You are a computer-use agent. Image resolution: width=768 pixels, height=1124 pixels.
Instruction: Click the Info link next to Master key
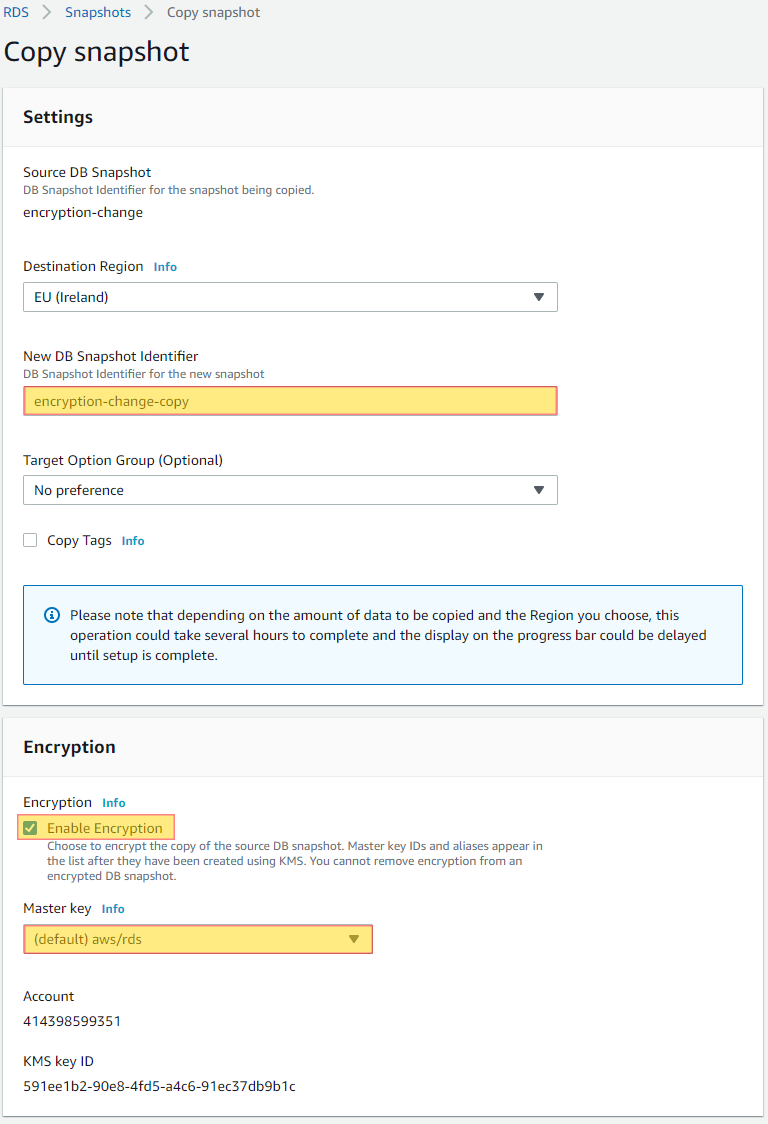click(113, 909)
